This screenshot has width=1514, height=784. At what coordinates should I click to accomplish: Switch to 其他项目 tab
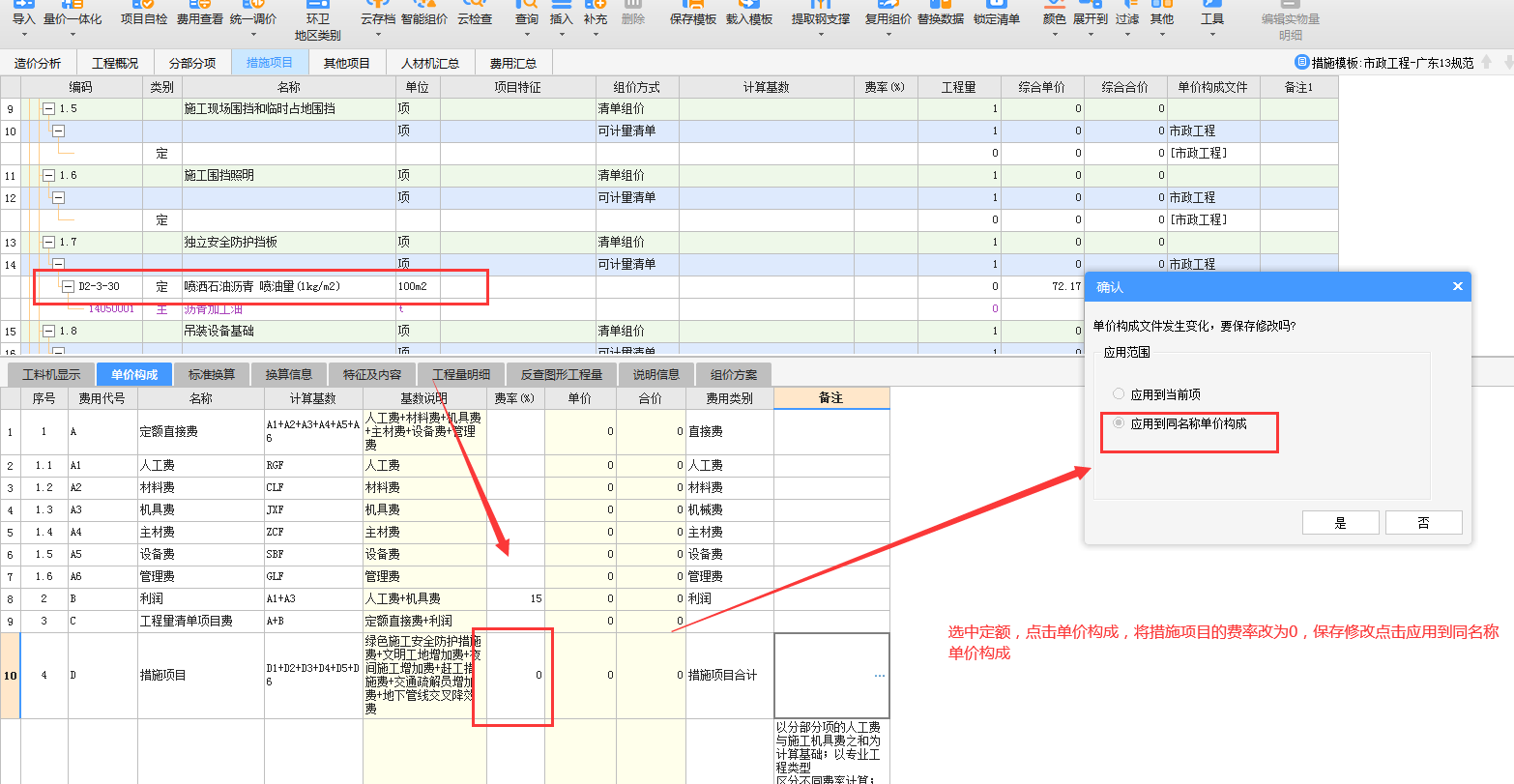click(x=347, y=64)
